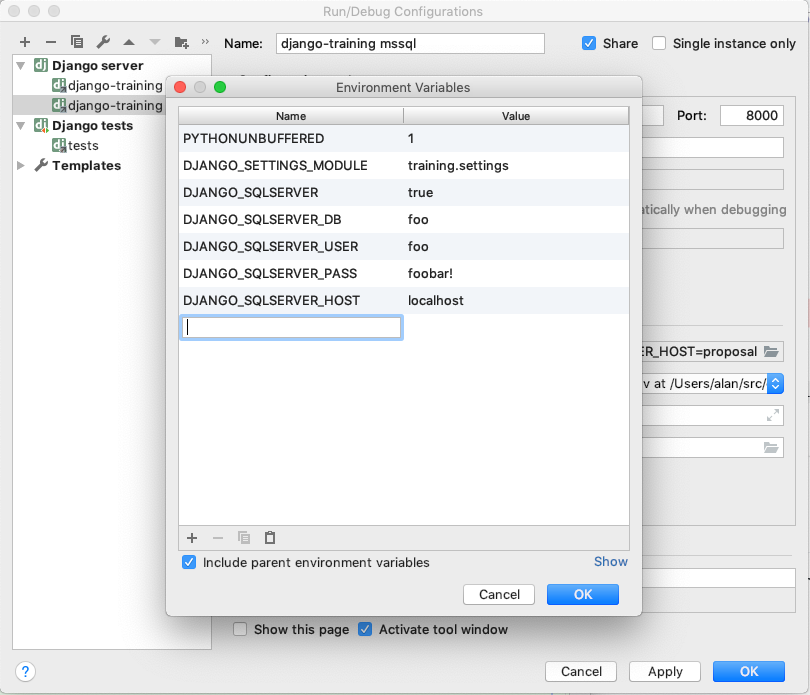Click configuration Name input field

(410, 43)
